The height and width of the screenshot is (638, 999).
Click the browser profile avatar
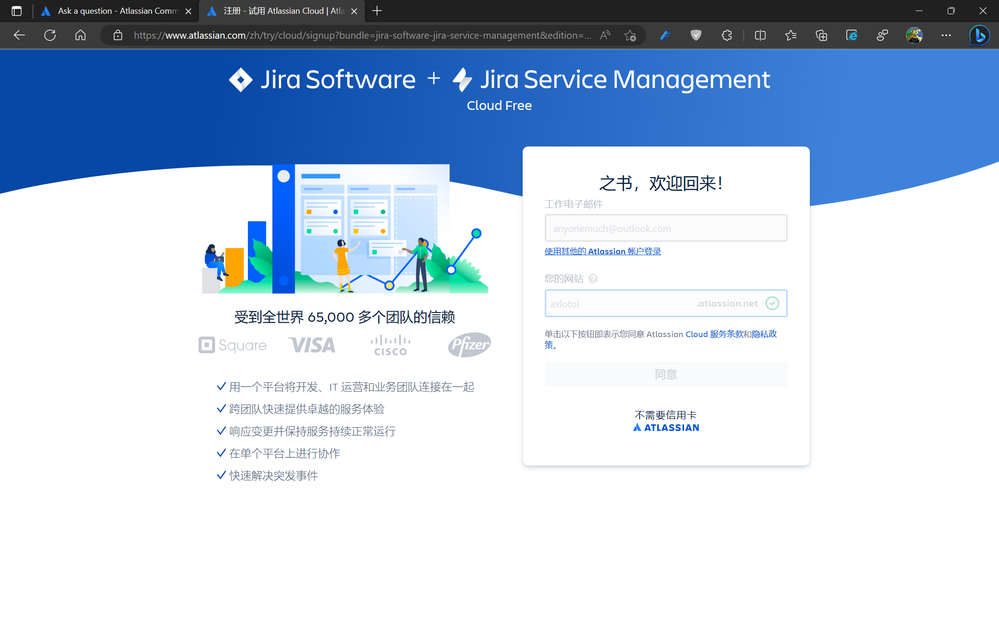coord(914,35)
